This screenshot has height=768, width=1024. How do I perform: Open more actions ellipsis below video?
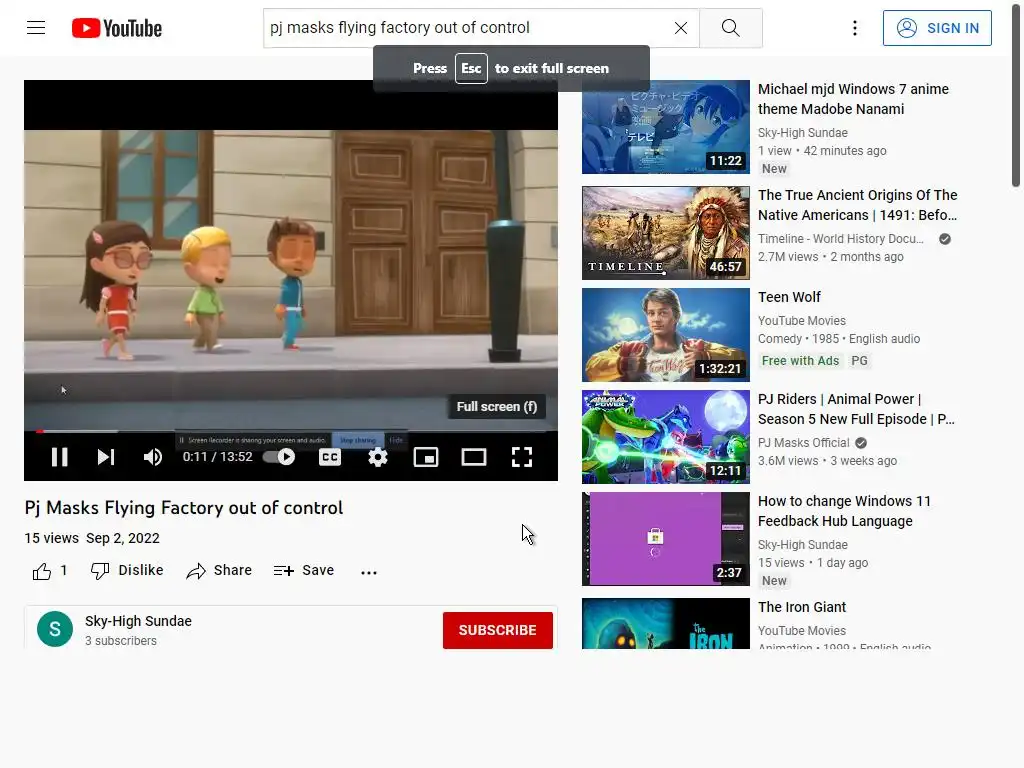click(369, 572)
